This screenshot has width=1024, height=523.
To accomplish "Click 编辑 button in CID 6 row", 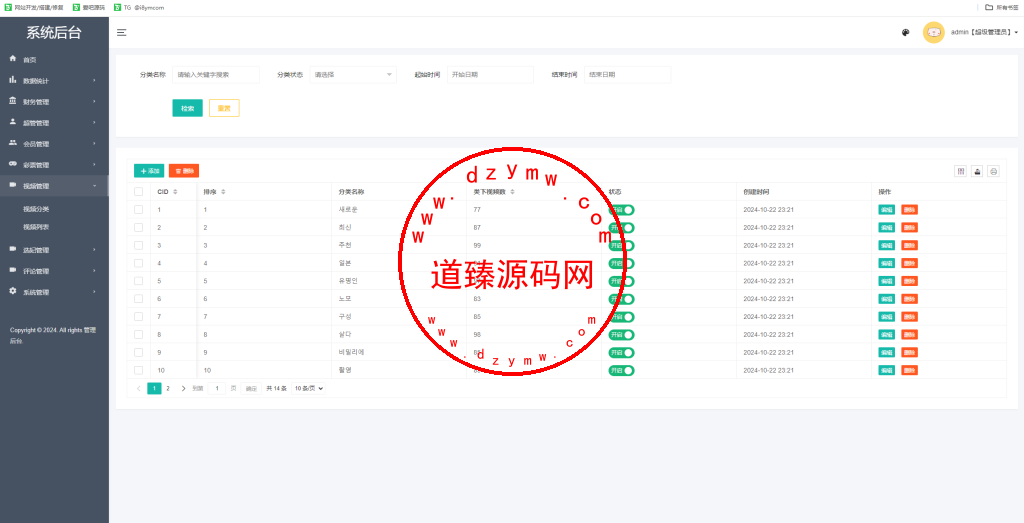I will [x=886, y=299].
